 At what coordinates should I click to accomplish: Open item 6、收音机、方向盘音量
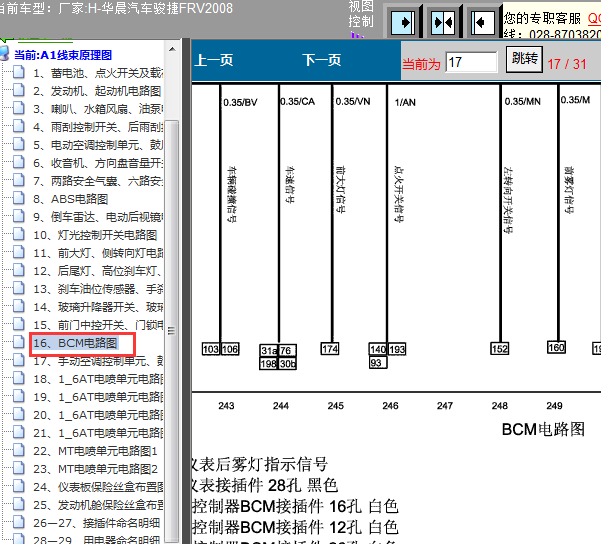pyautogui.click(x=98, y=163)
